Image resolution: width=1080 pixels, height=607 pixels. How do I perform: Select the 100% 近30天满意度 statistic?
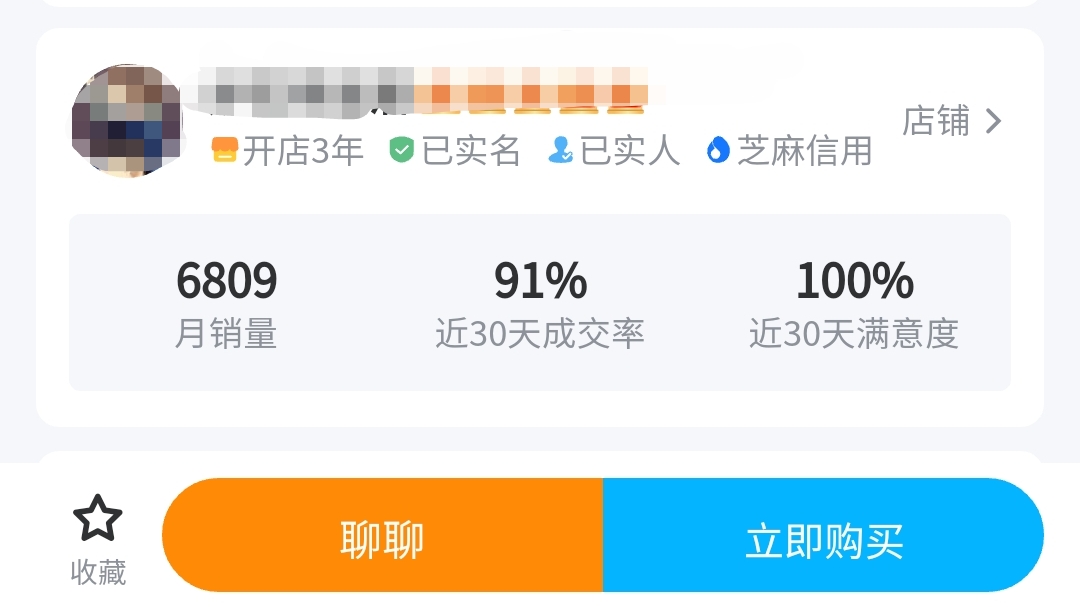pyautogui.click(x=854, y=303)
